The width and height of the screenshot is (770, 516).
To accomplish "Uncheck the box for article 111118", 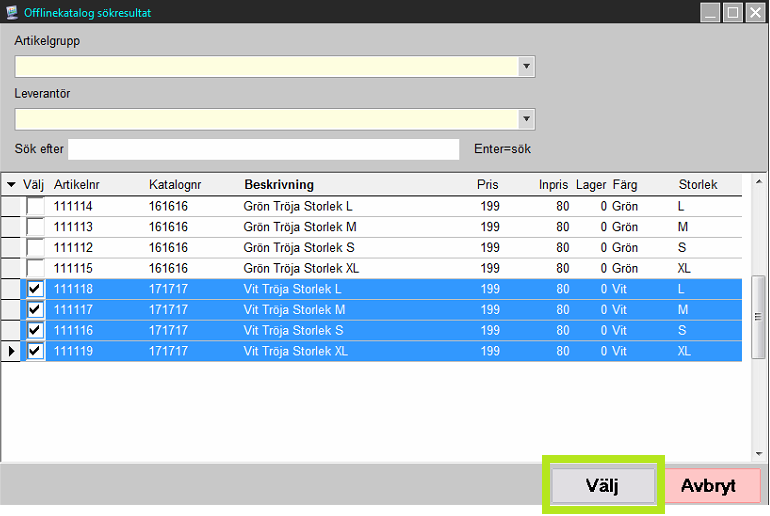I will coord(35,289).
